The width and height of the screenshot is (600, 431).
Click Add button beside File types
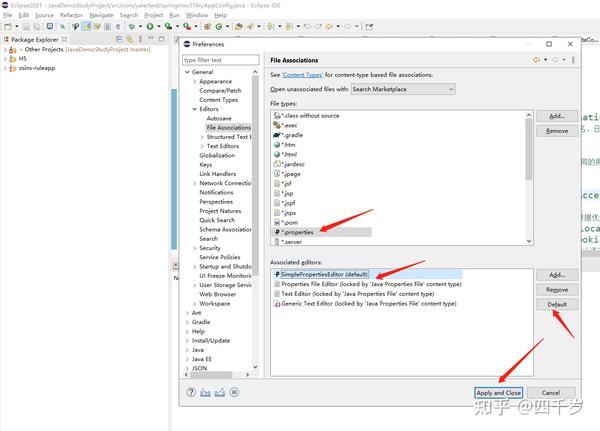(557, 116)
